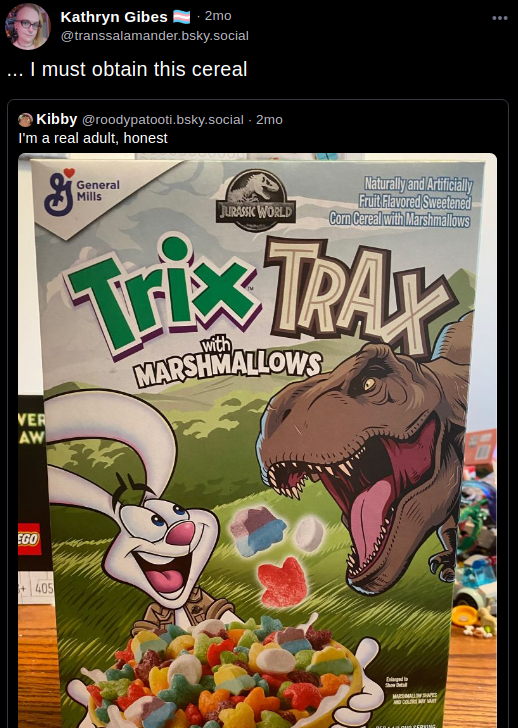Click the Jurassic World logo on the box
The image size is (518, 728).
(x=256, y=200)
